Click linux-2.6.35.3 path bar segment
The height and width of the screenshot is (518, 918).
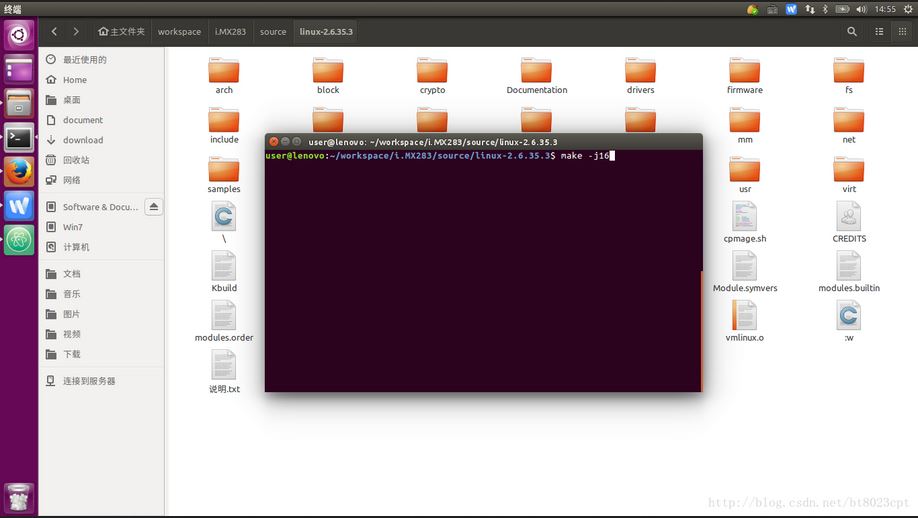pyautogui.click(x=326, y=32)
